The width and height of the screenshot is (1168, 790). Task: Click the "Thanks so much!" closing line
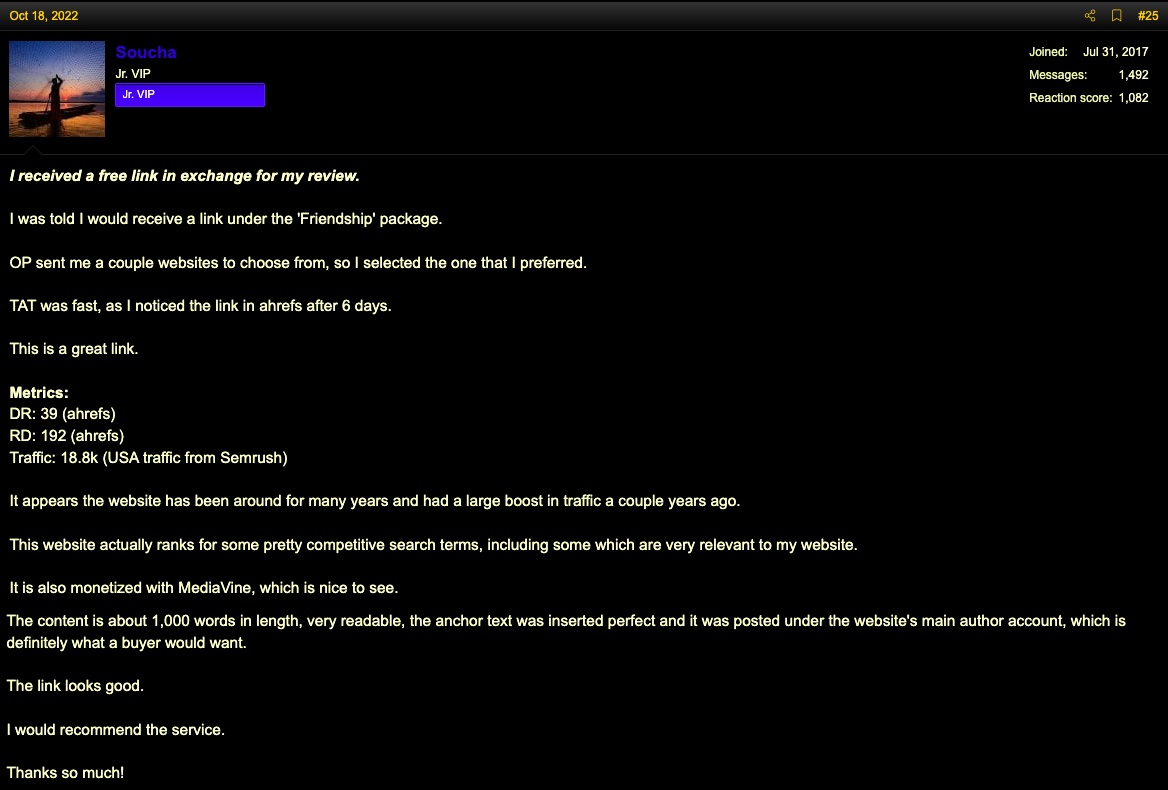(x=66, y=773)
